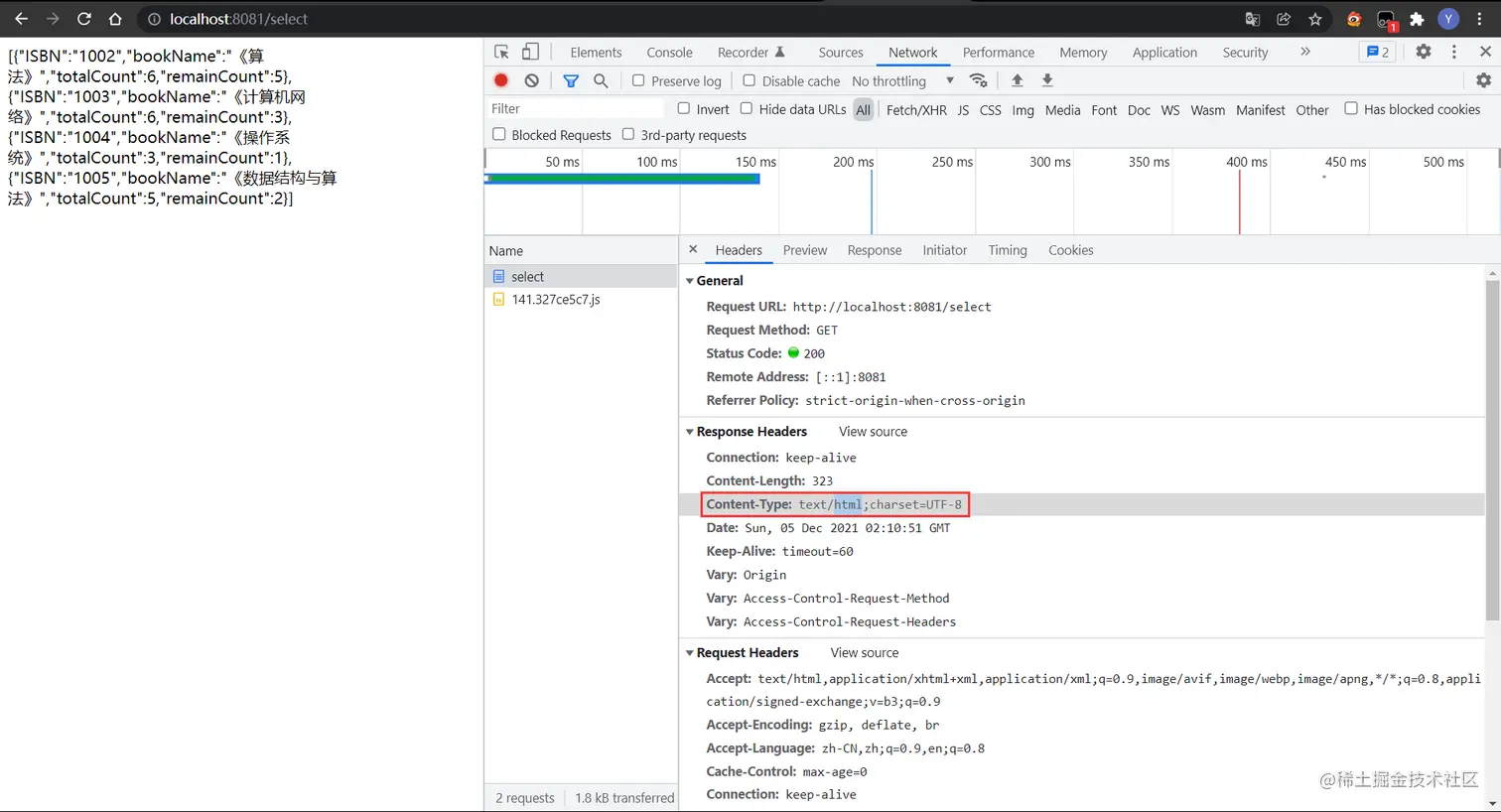The image size is (1501, 812).
Task: Export the HAR file
Action: pyautogui.click(x=1047, y=80)
